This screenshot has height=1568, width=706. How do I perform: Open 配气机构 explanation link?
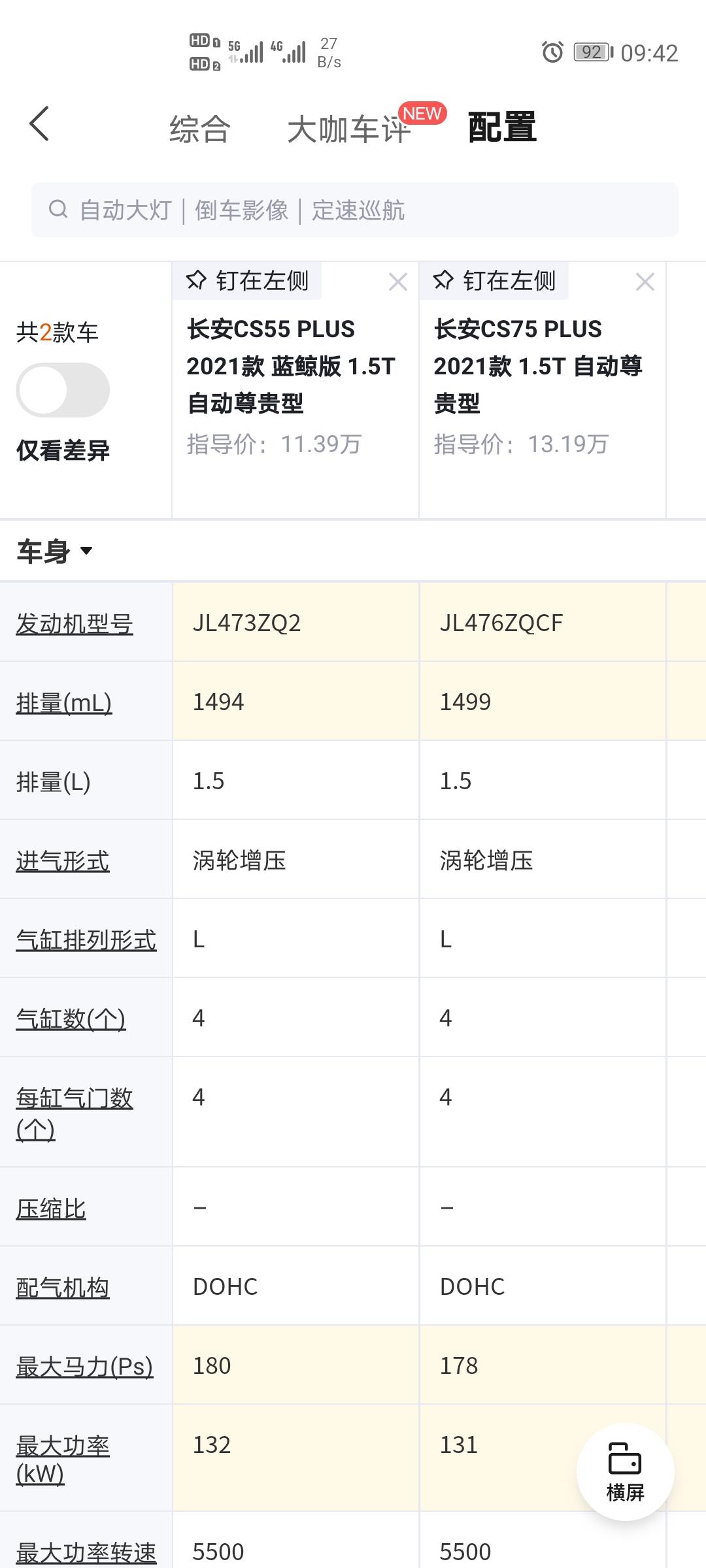pyautogui.click(x=63, y=1288)
